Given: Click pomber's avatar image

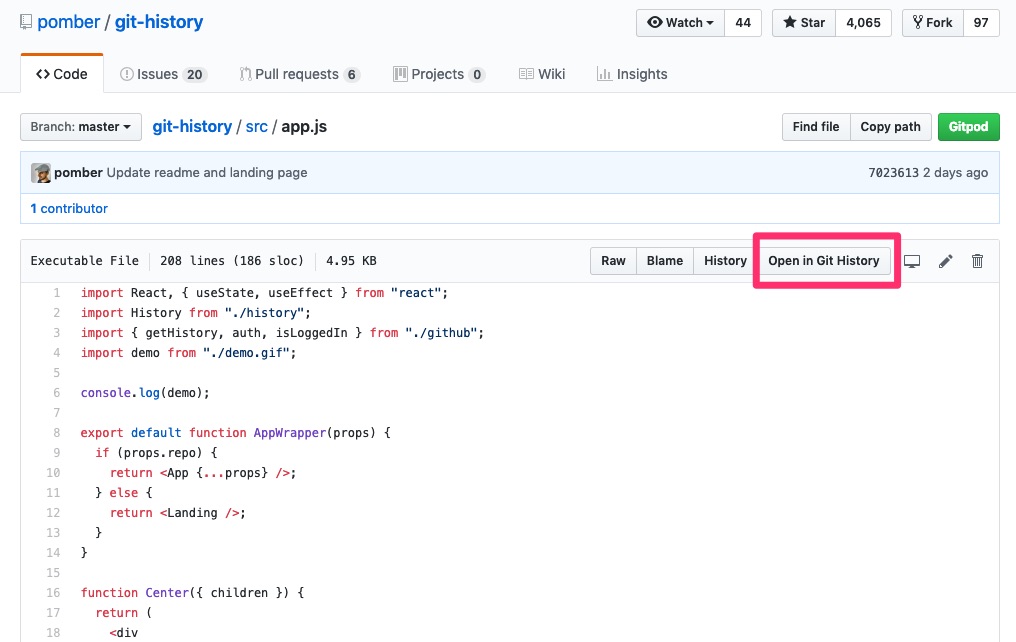Looking at the screenshot, I should pos(41,173).
